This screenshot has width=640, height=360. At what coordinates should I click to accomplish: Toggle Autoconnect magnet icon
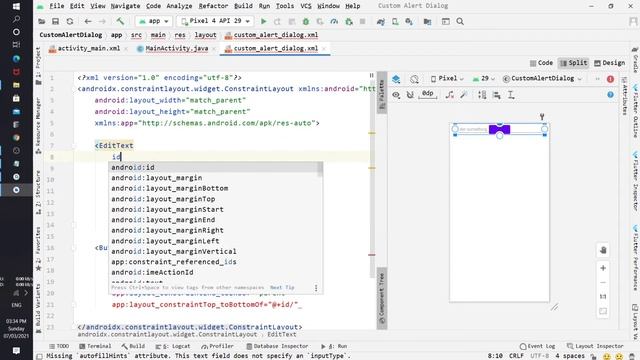[410, 95]
